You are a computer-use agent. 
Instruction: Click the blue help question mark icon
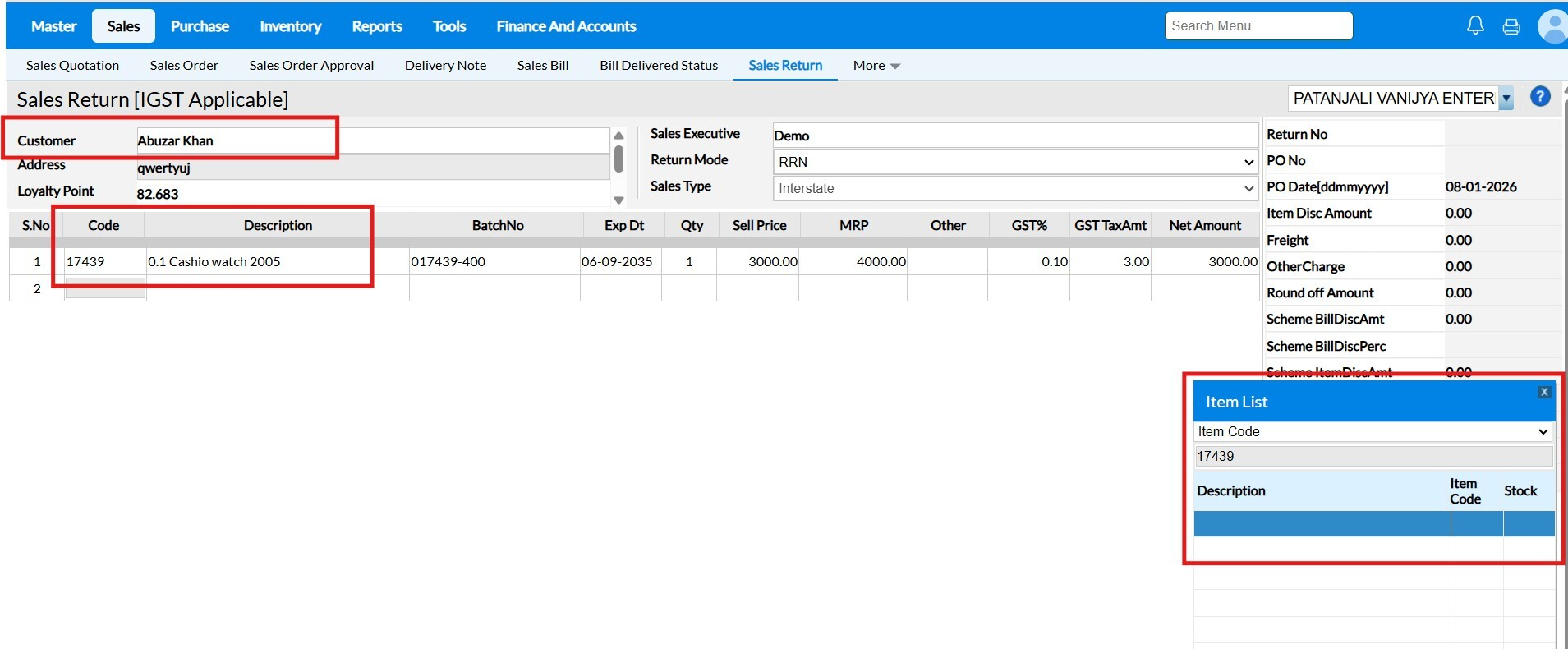coord(1540,97)
